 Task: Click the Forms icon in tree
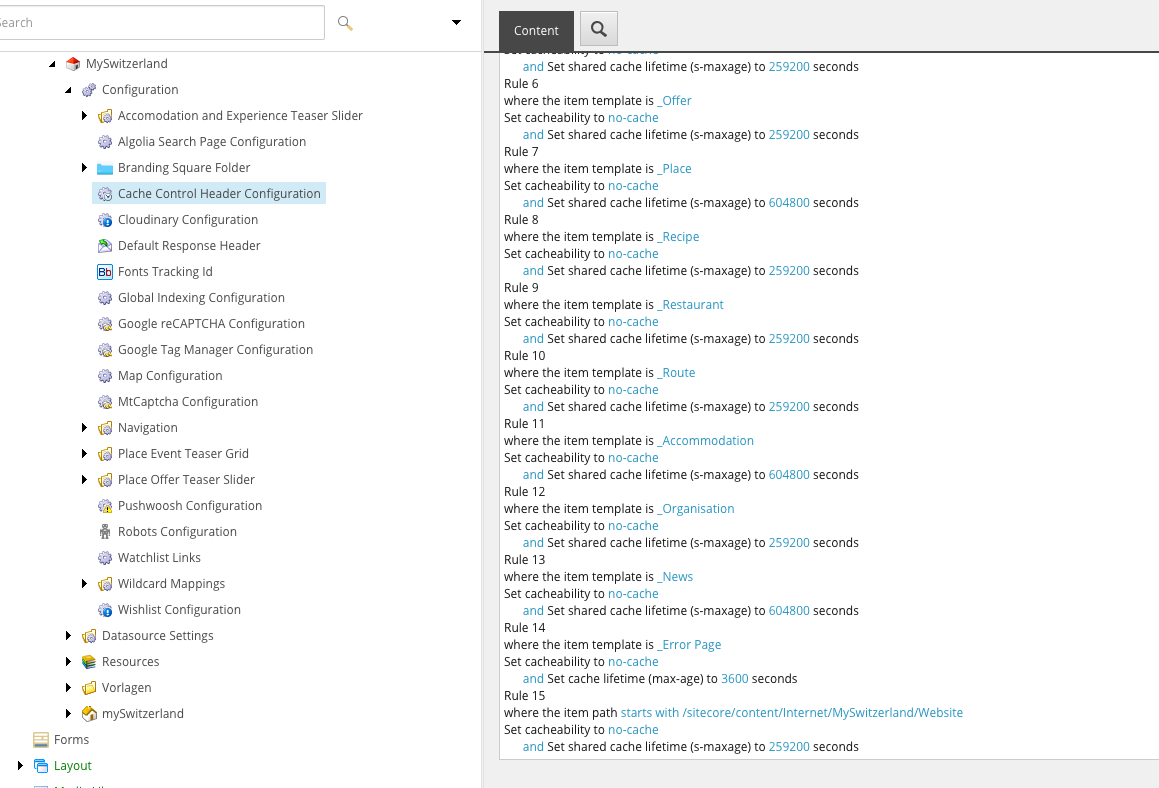pyautogui.click(x=41, y=740)
